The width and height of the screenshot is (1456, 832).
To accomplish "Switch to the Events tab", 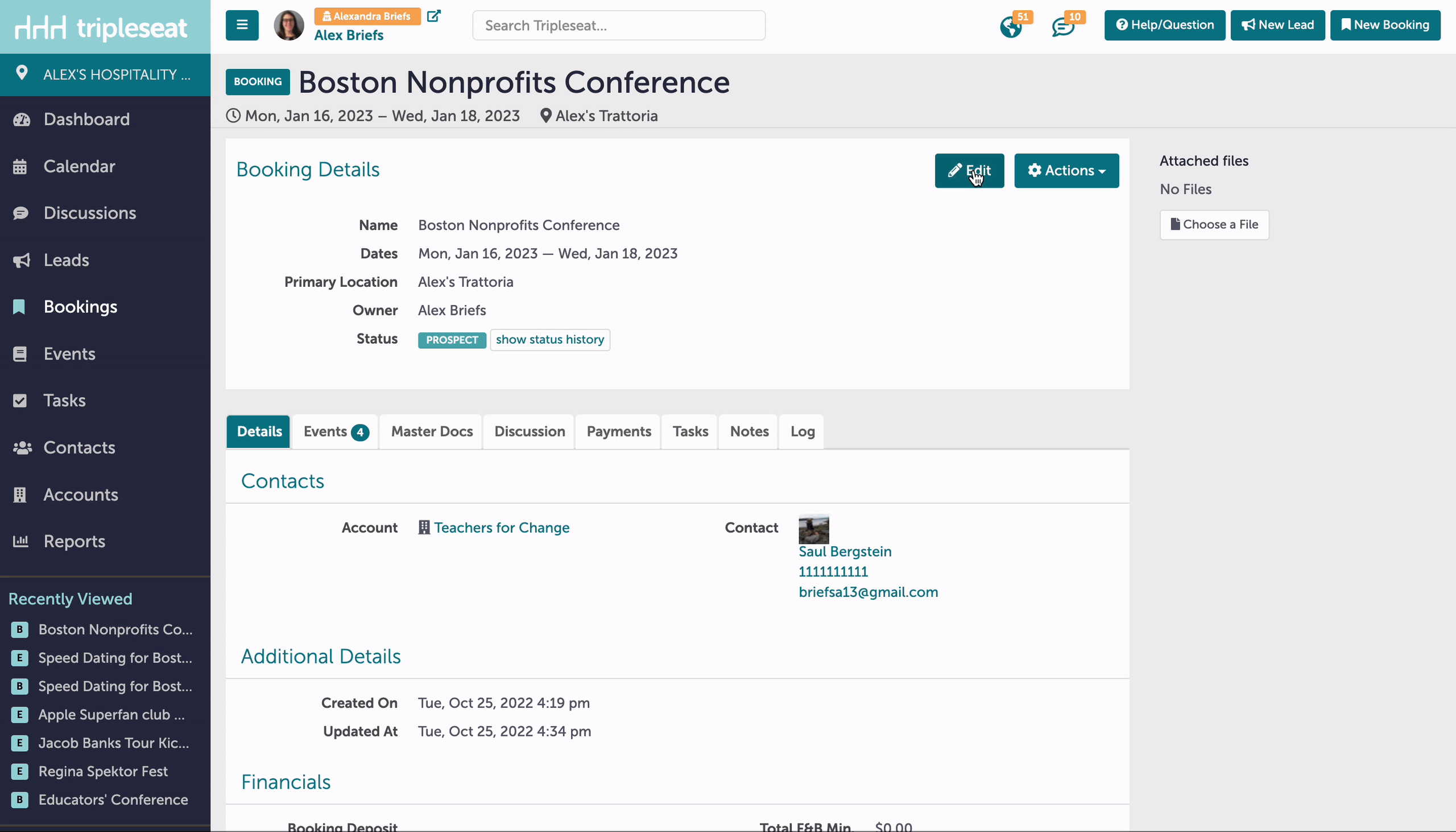I will 336,431.
